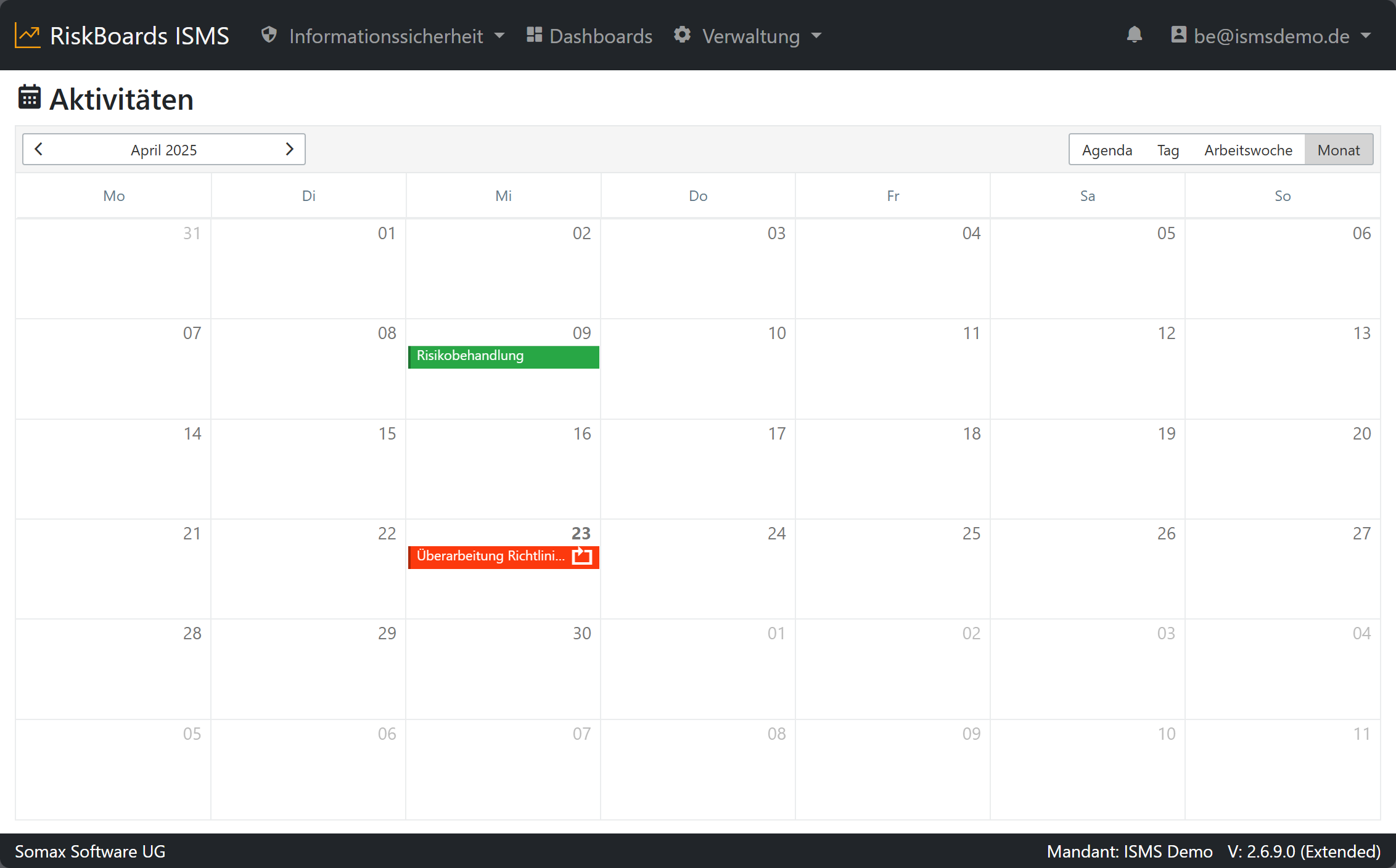Select the date cell 28
1396x868 pixels.
[113, 669]
